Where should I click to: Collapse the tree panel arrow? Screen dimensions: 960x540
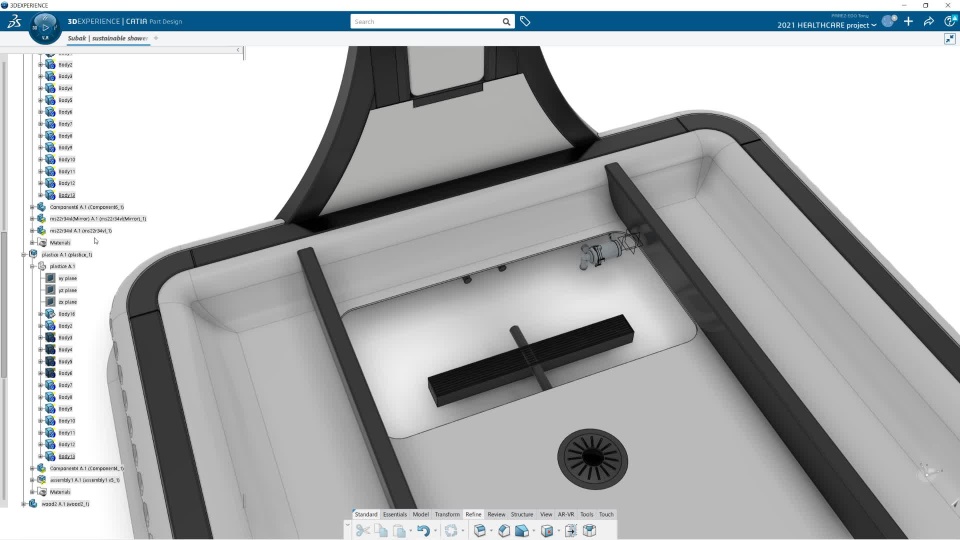[x=238, y=50]
